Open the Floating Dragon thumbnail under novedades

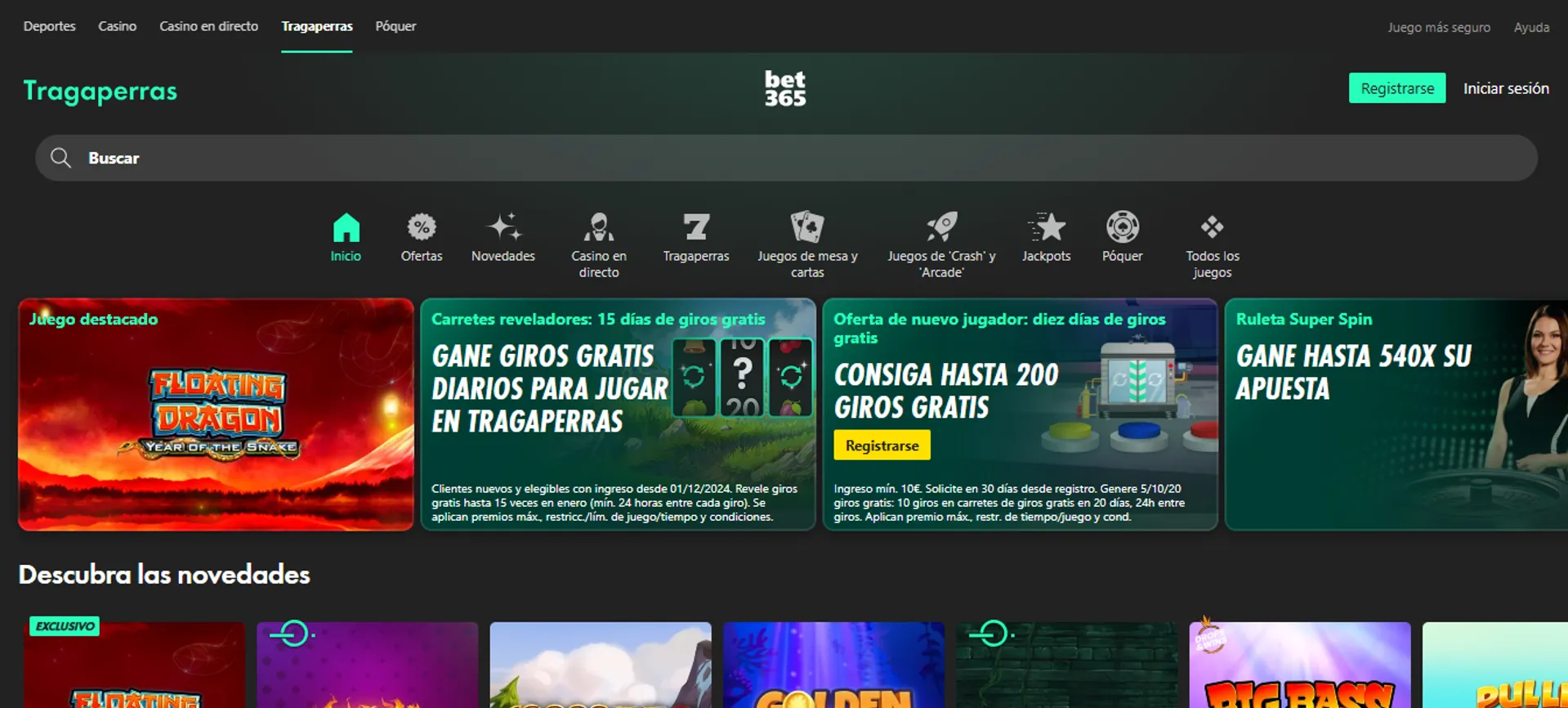click(x=134, y=665)
